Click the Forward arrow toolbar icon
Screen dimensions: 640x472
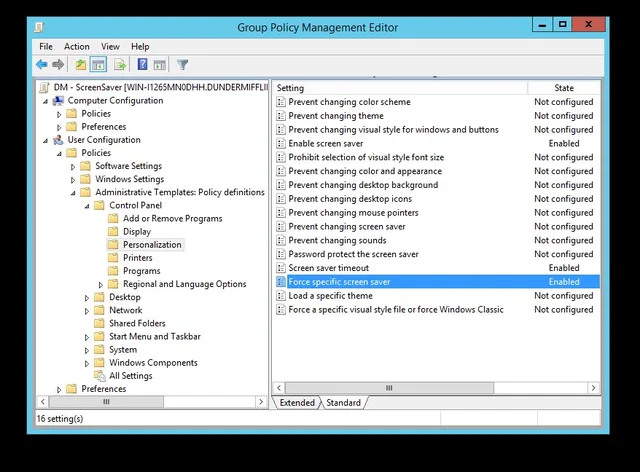[x=58, y=65]
